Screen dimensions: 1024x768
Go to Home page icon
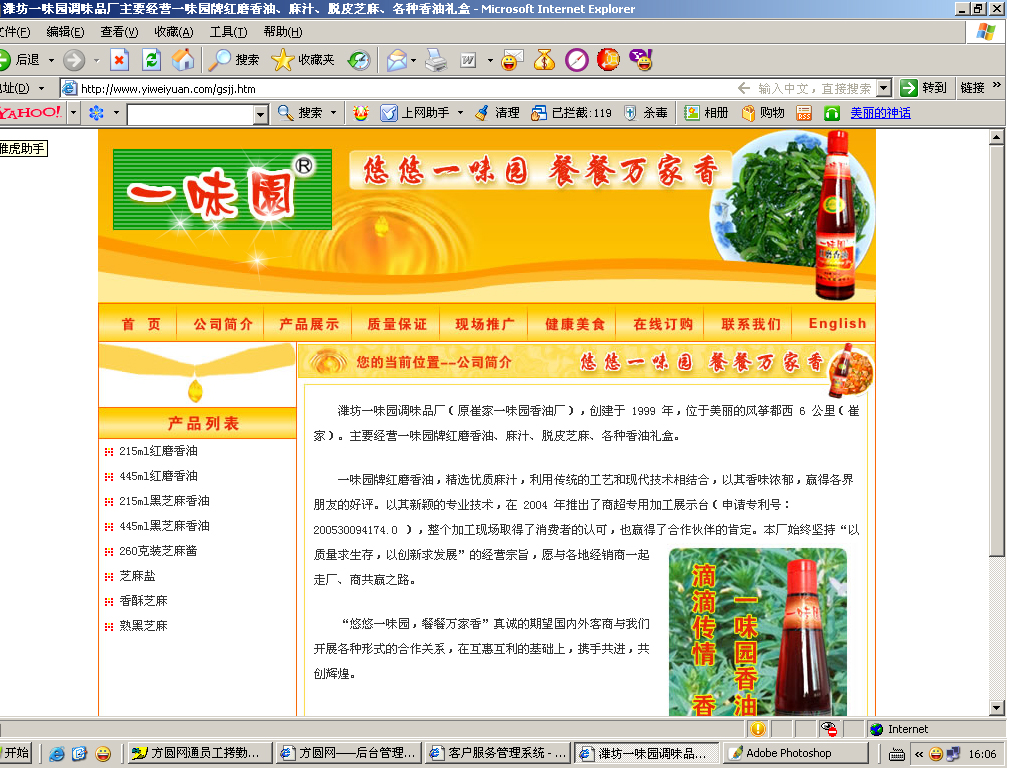click(x=183, y=60)
